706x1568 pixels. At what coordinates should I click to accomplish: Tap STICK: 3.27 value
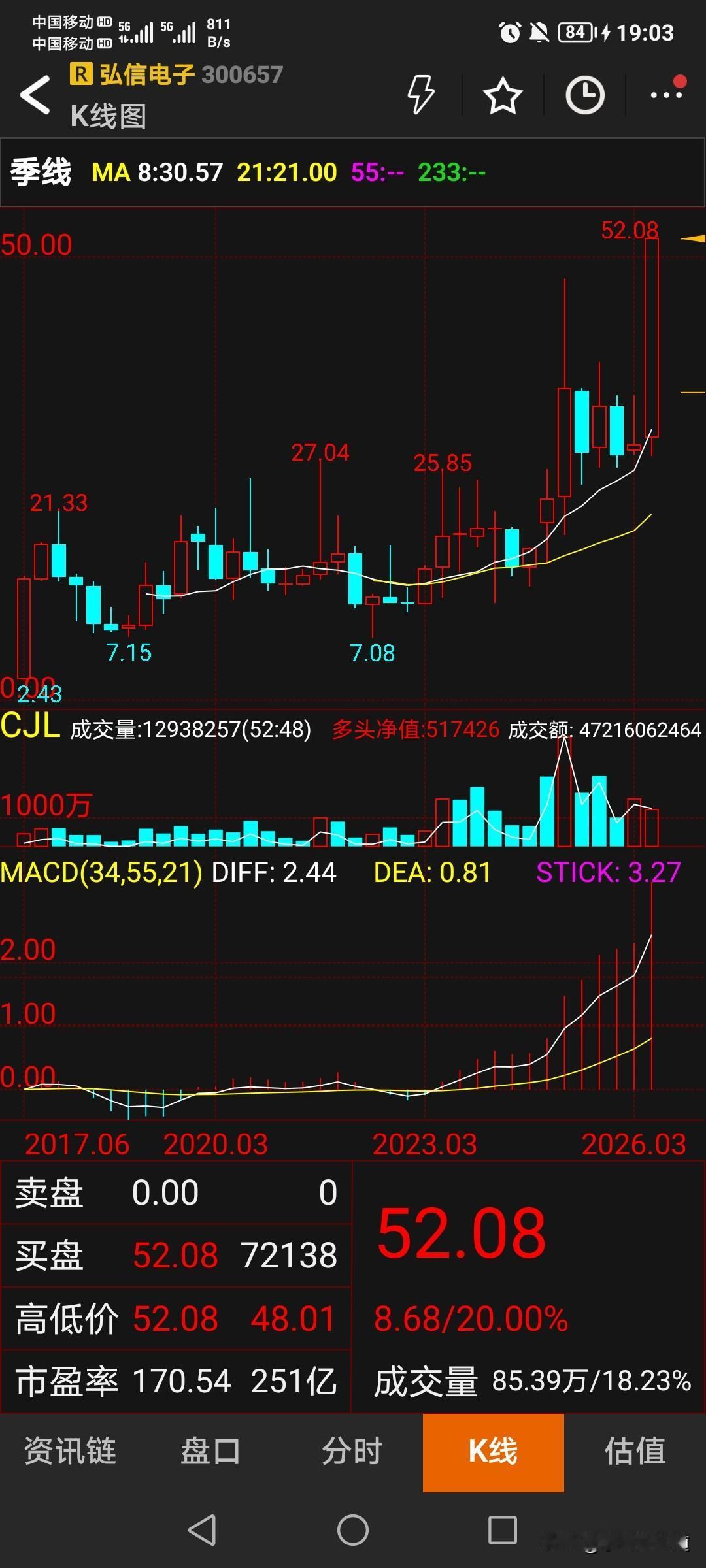609,872
